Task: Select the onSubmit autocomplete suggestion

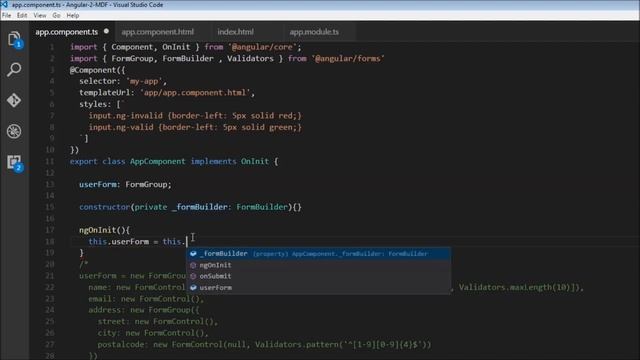Action: [x=319, y=276]
